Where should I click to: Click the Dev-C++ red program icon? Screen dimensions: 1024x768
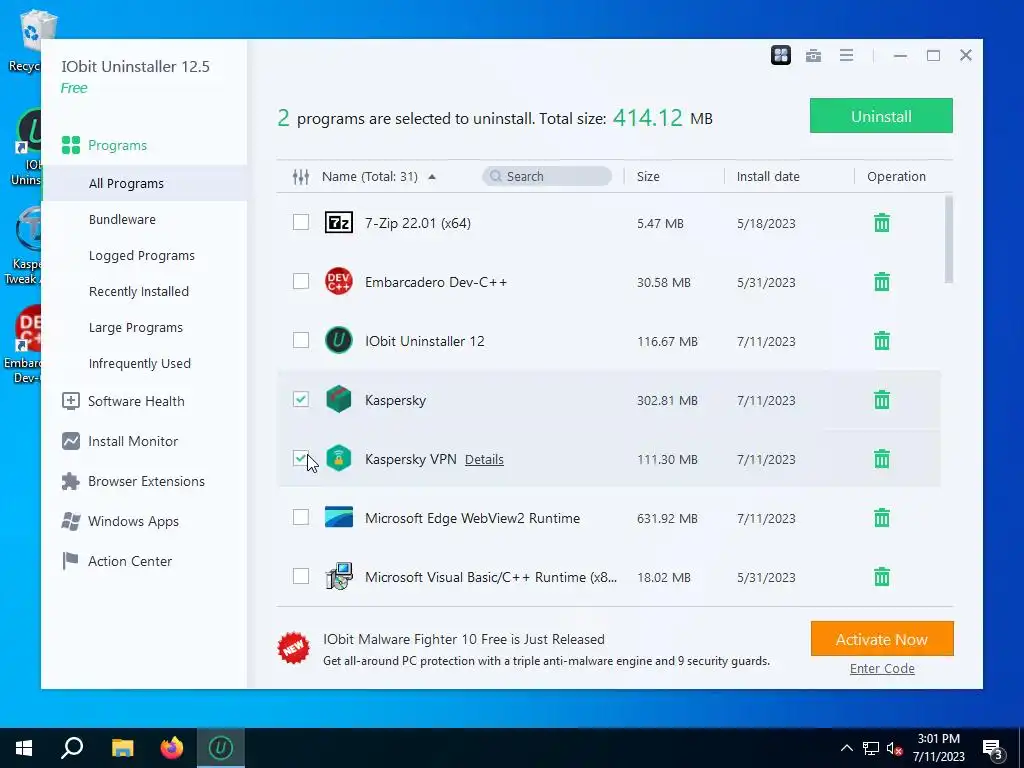pyautogui.click(x=338, y=281)
